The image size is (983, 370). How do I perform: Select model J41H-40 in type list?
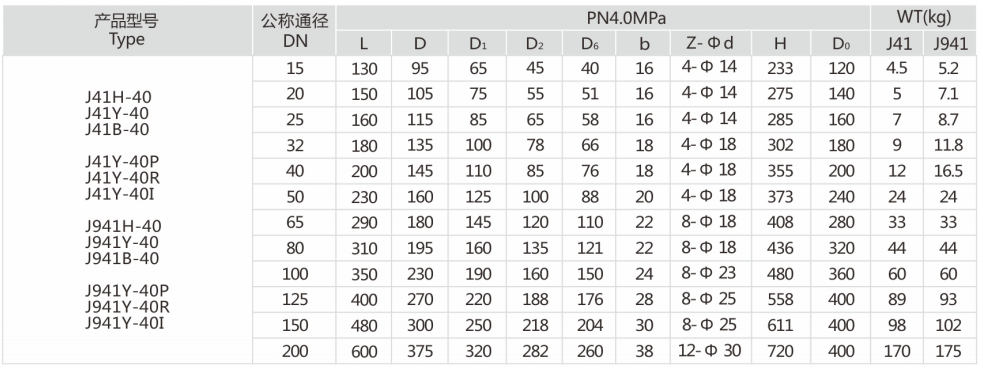[x=118, y=97]
